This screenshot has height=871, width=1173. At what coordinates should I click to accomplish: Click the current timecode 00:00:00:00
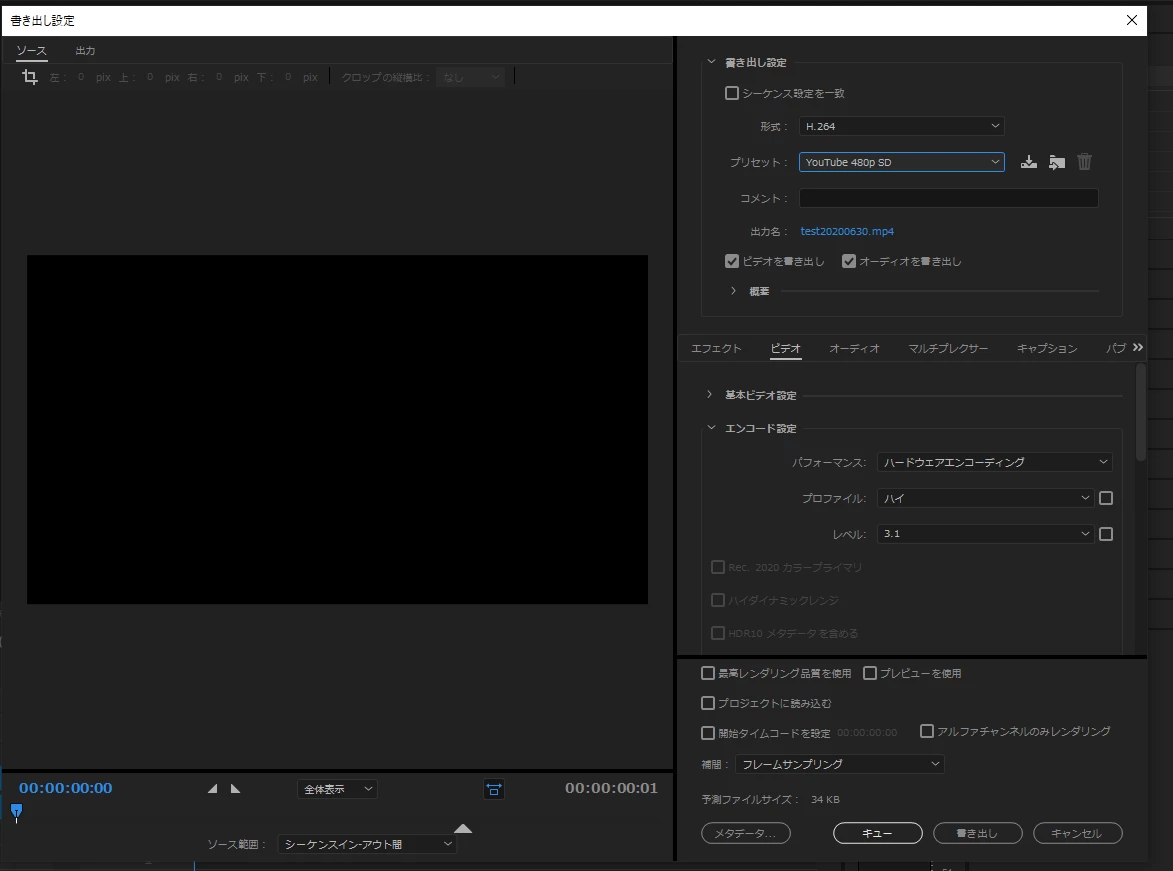pos(66,788)
